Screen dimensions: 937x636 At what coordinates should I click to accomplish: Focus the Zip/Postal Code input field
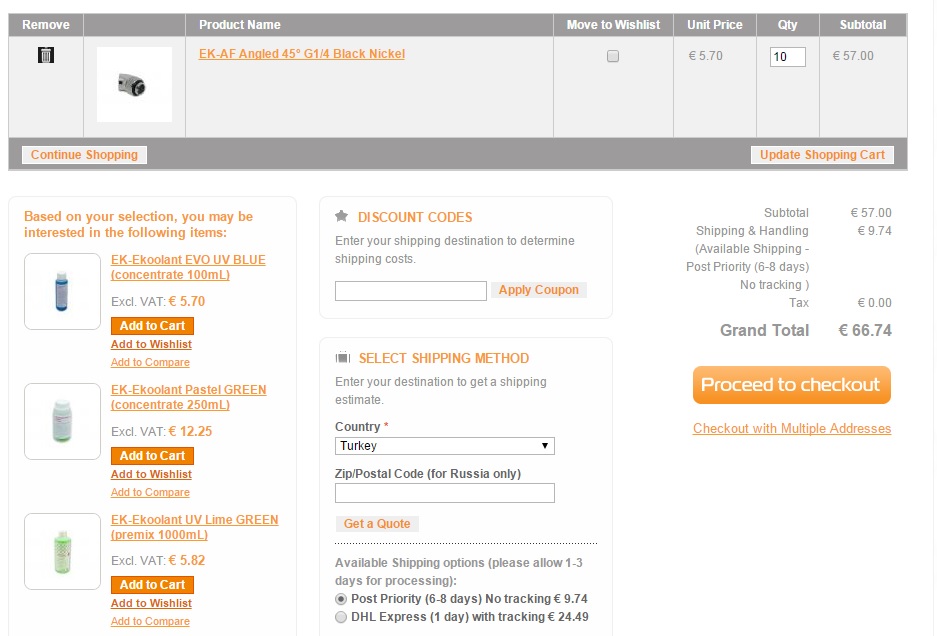pyautogui.click(x=445, y=493)
